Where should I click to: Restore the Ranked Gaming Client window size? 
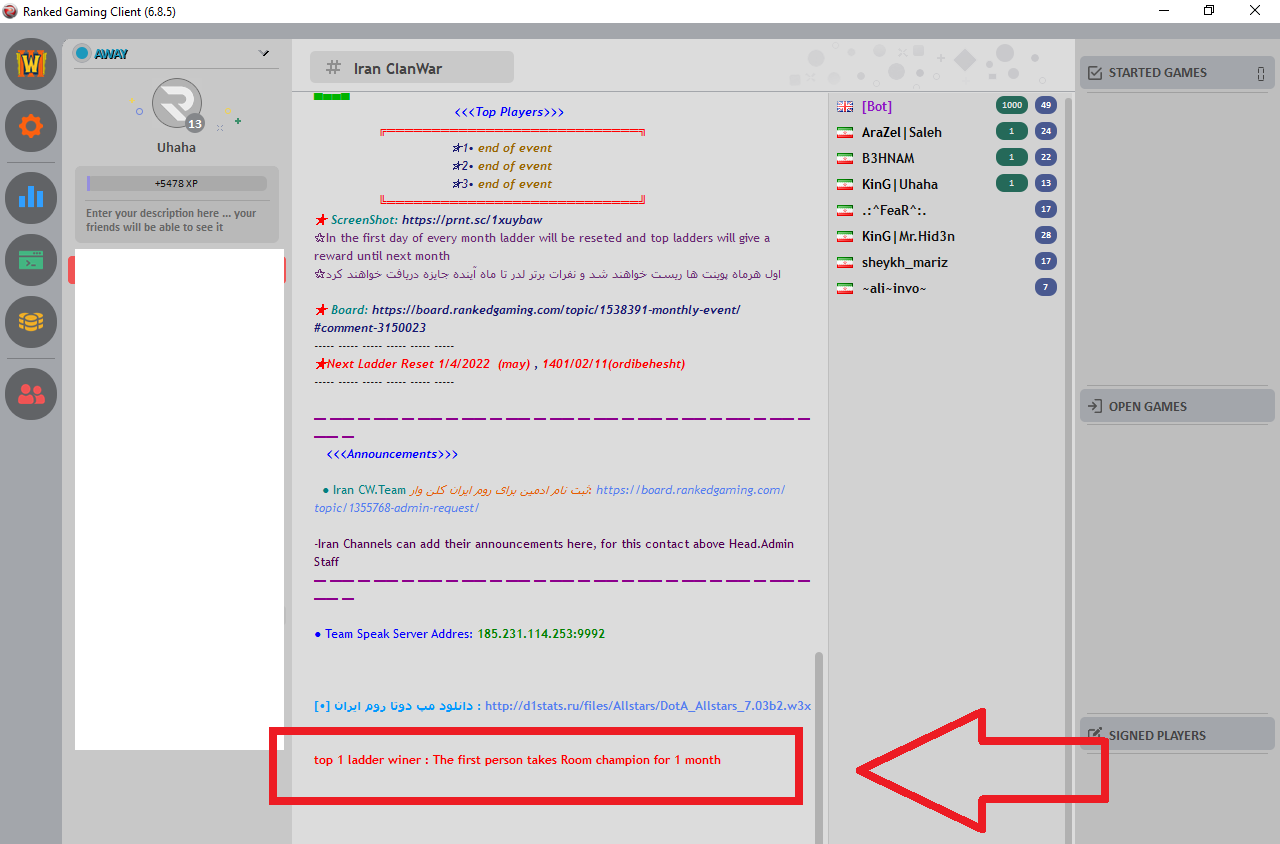coord(1209,11)
